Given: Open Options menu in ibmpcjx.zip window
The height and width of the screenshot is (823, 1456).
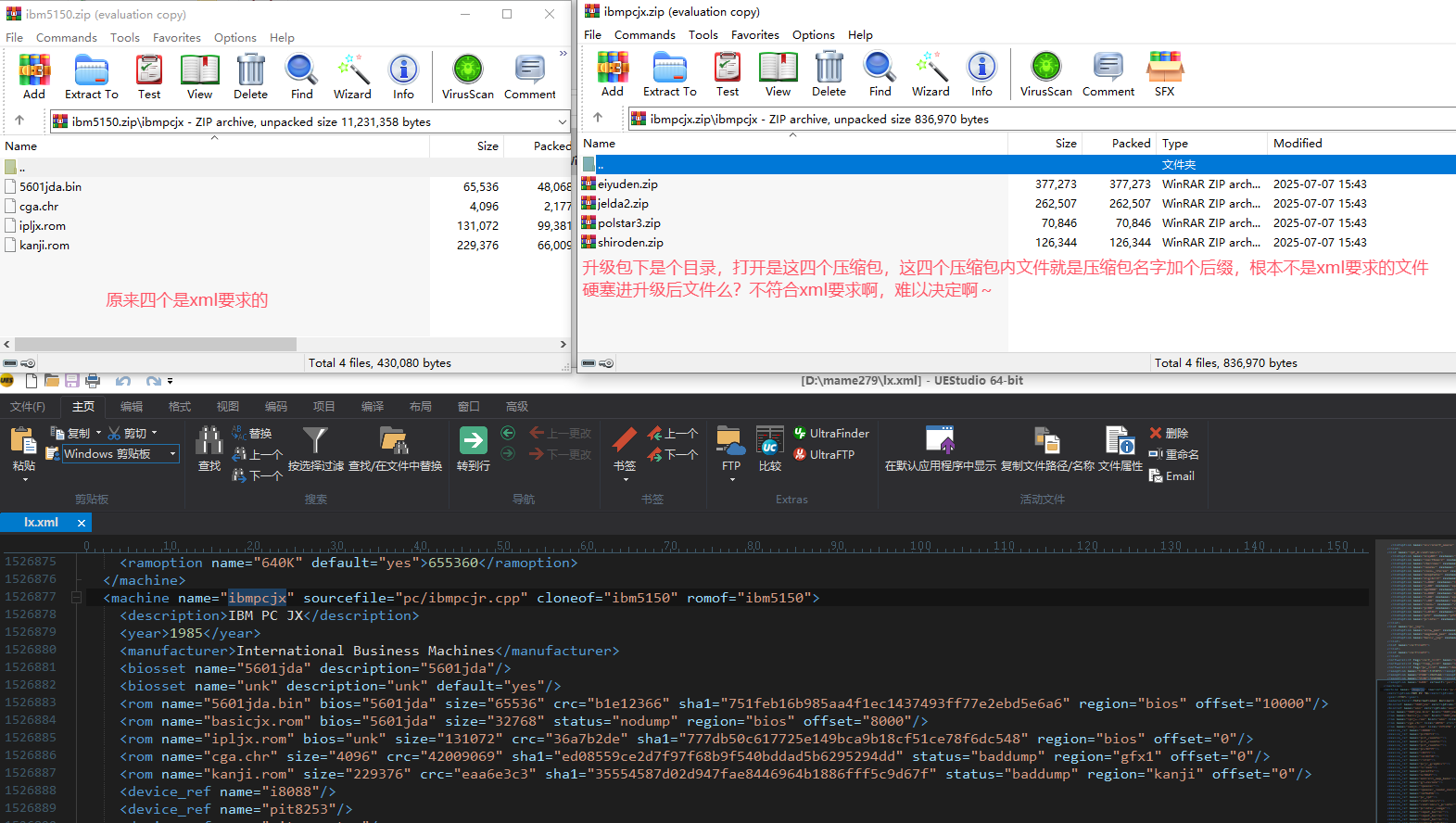Looking at the screenshot, I should pyautogui.click(x=814, y=35).
